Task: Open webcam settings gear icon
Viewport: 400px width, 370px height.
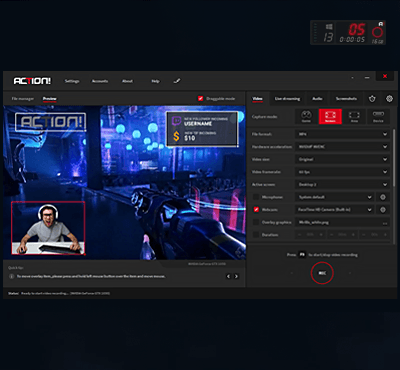Action: click(383, 210)
